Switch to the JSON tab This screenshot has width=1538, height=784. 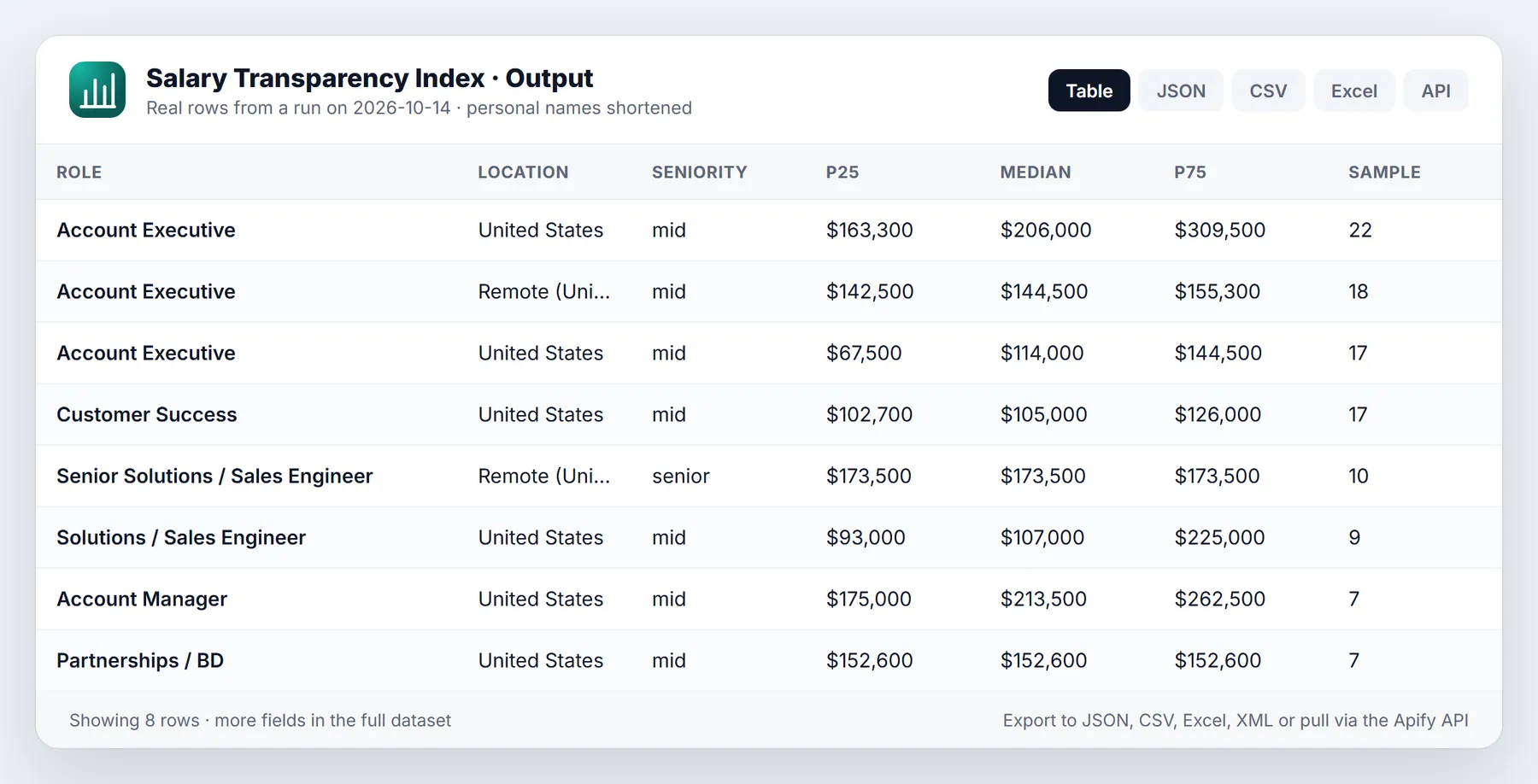click(1181, 91)
